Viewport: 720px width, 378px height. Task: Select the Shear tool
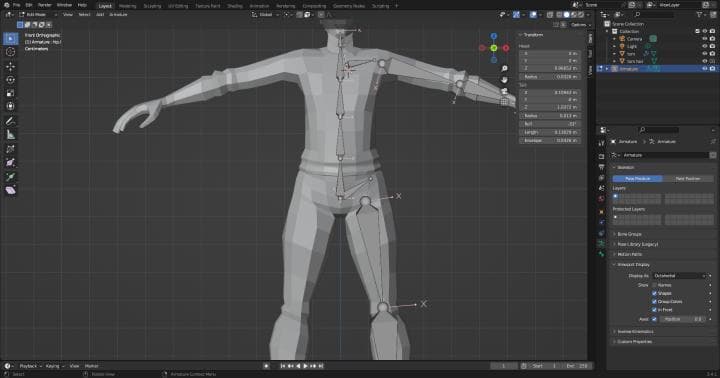(10, 190)
